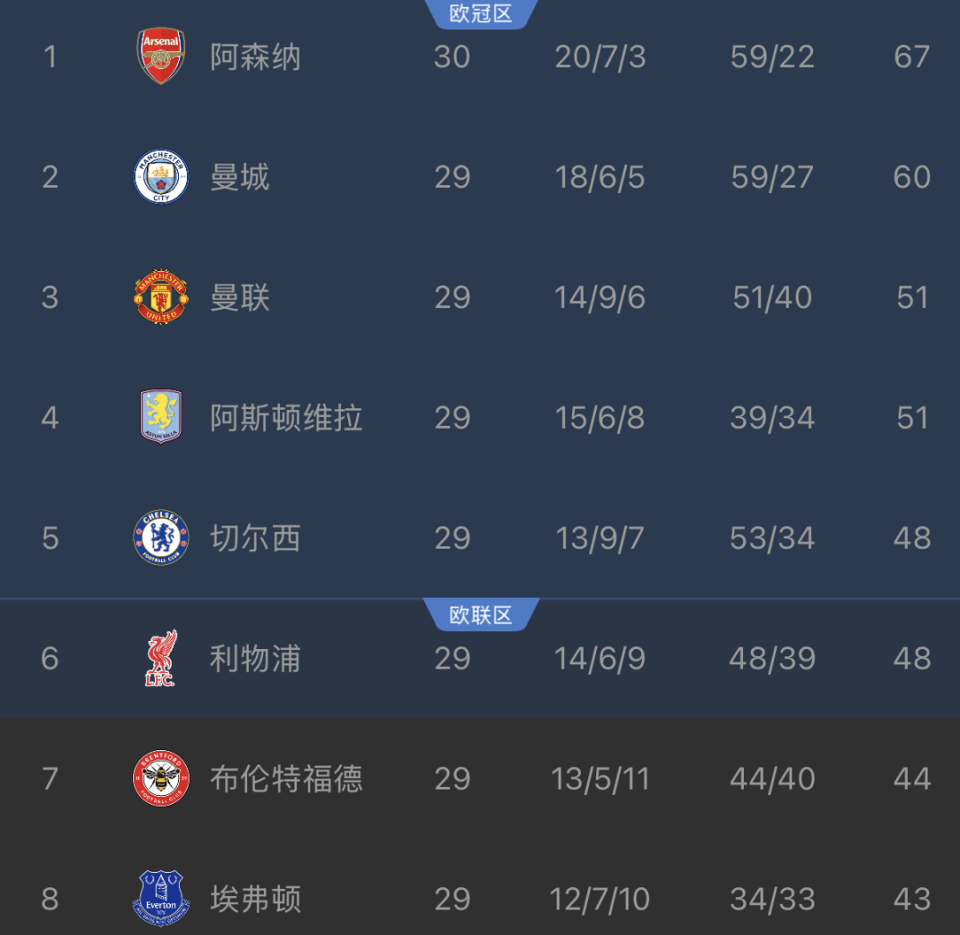
Task: Select 利物浦 team name
Action: click(x=255, y=658)
